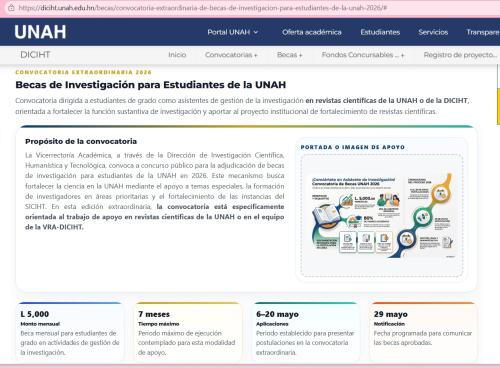
Task: Click the L 5,000 monthly amount card
Action: coord(70,332)
